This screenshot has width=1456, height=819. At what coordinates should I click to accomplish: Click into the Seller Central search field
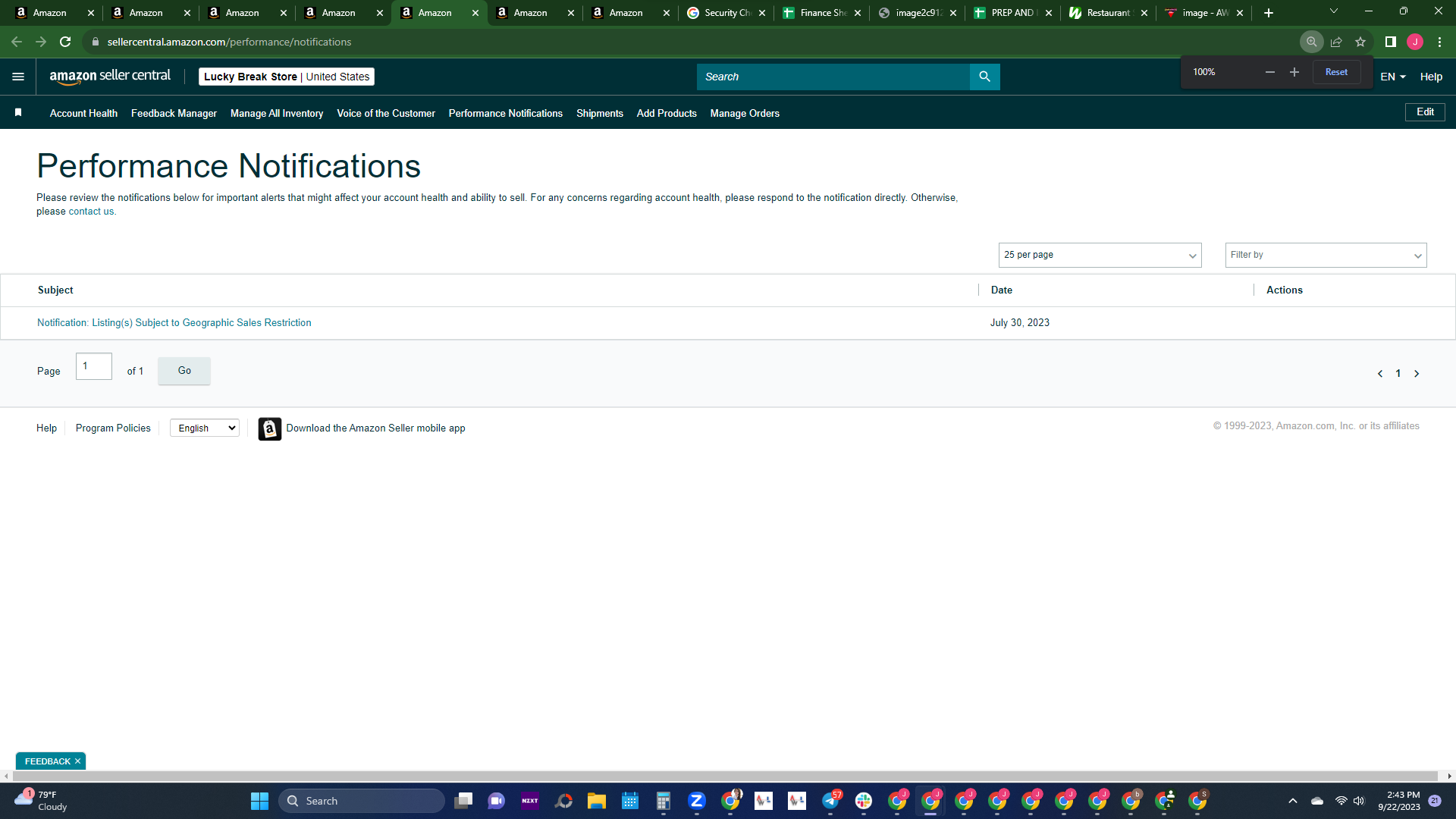[x=833, y=77]
